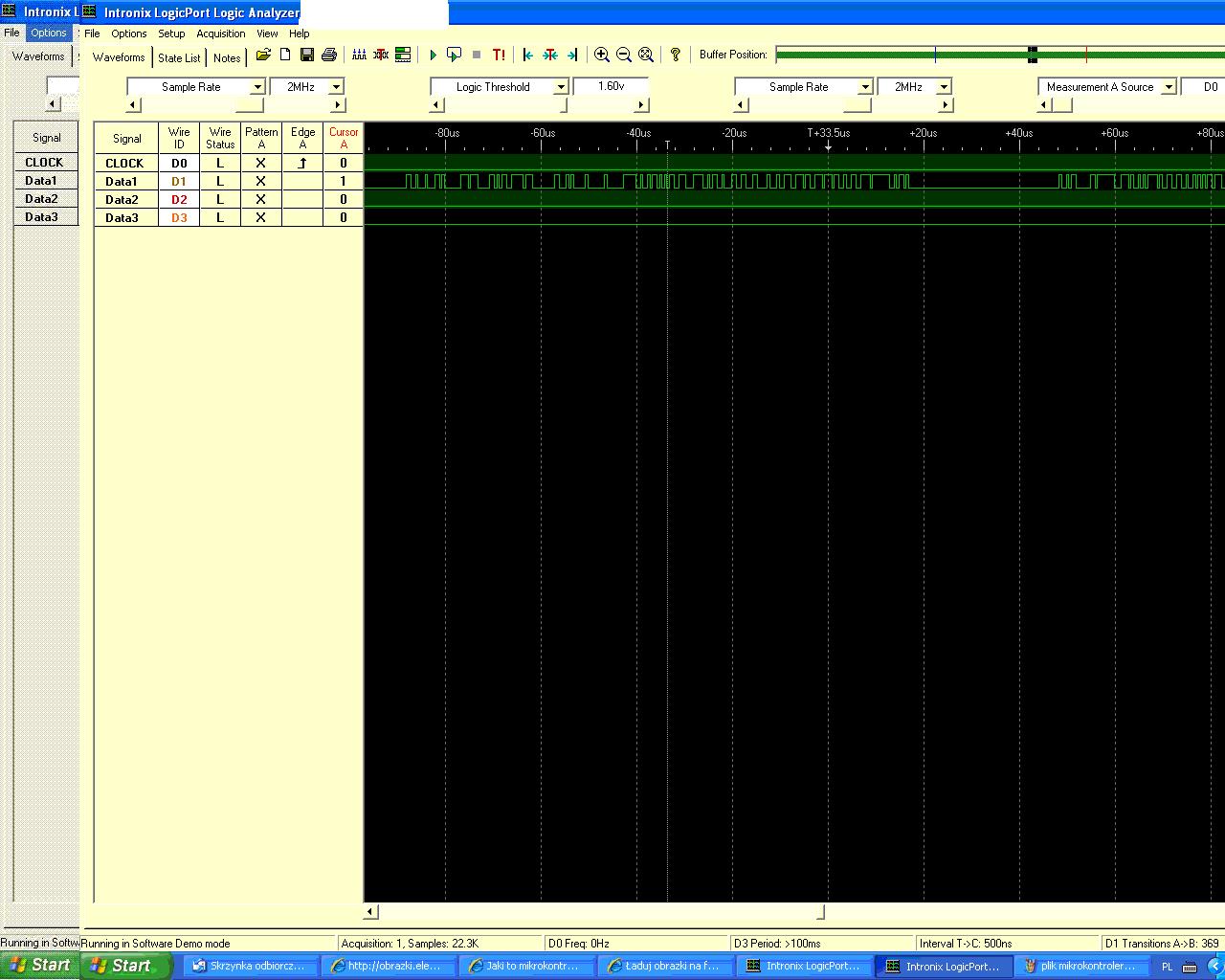1225x980 pixels.
Task: Expand the Logic Threshold dropdown arrow
Action: pyautogui.click(x=562, y=87)
